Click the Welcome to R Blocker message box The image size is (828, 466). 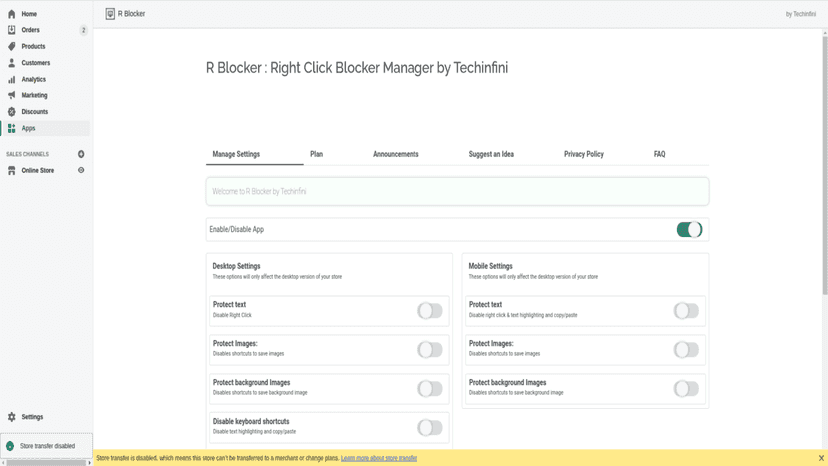point(457,191)
